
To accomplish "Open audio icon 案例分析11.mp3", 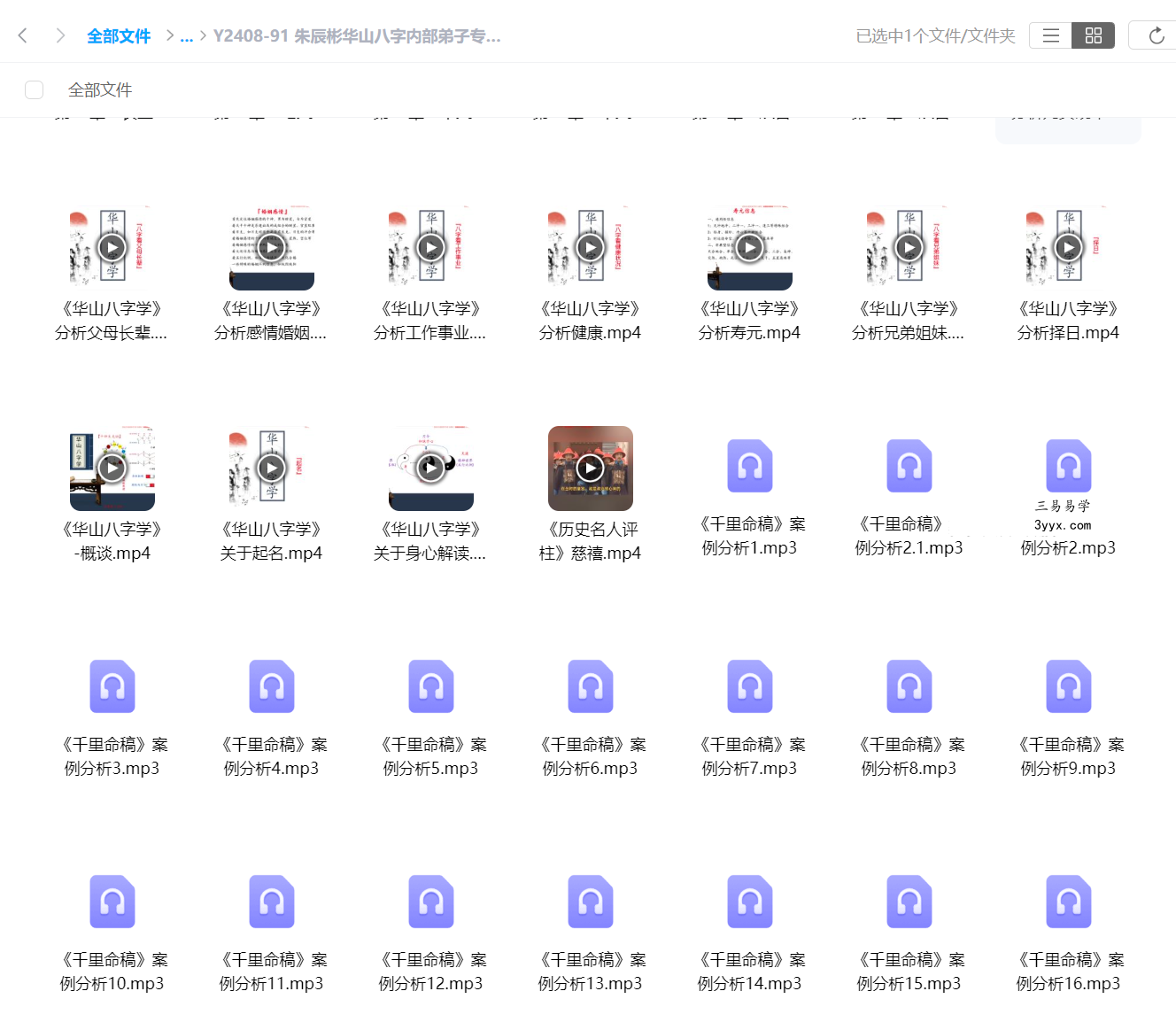I will click(x=272, y=902).
